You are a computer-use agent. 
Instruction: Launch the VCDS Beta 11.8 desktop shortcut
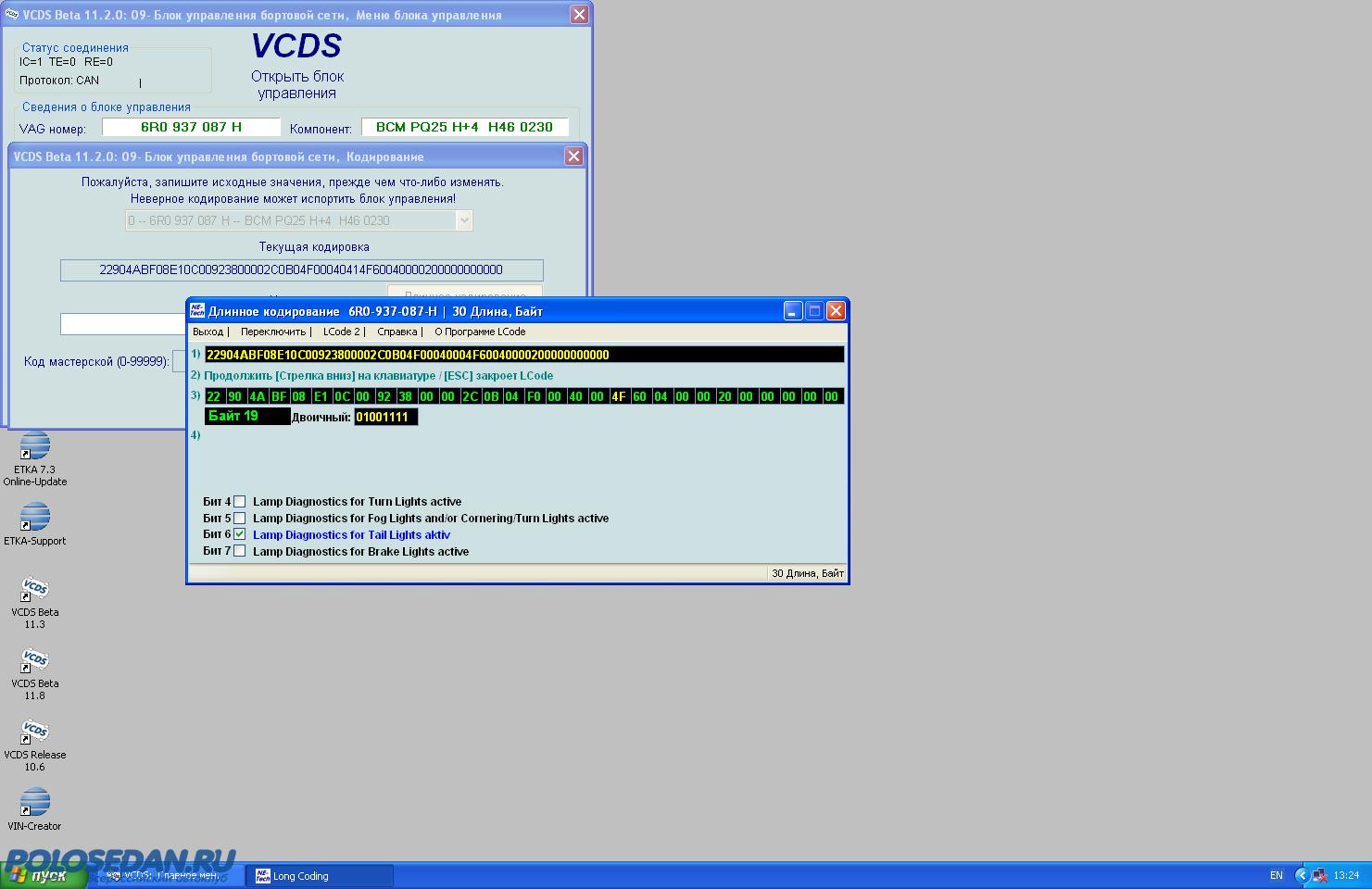[34, 661]
